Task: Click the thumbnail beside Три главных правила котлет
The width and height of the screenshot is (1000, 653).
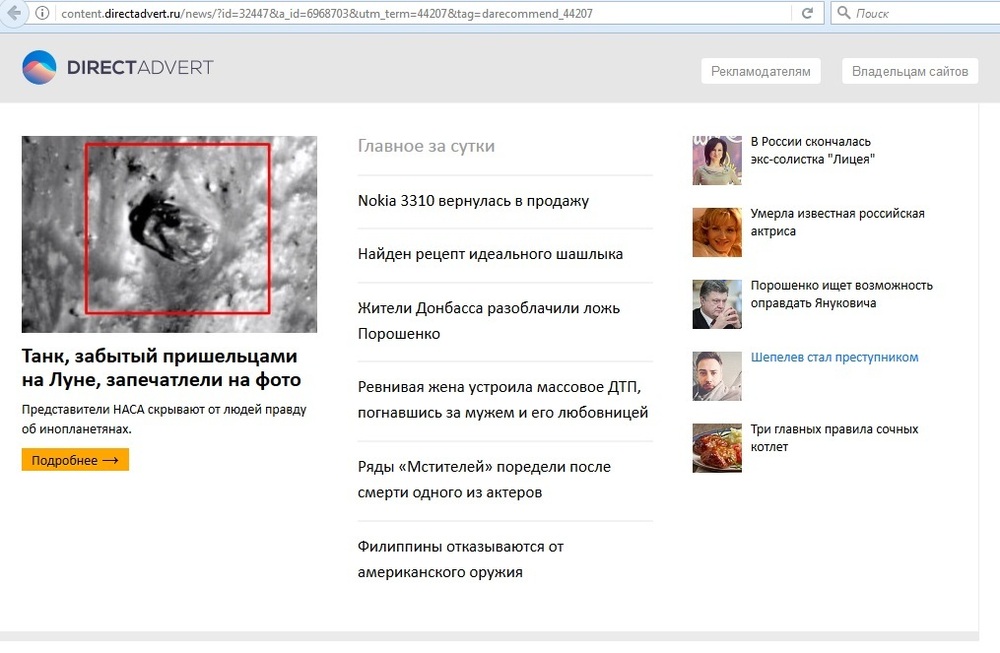Action: tap(717, 448)
